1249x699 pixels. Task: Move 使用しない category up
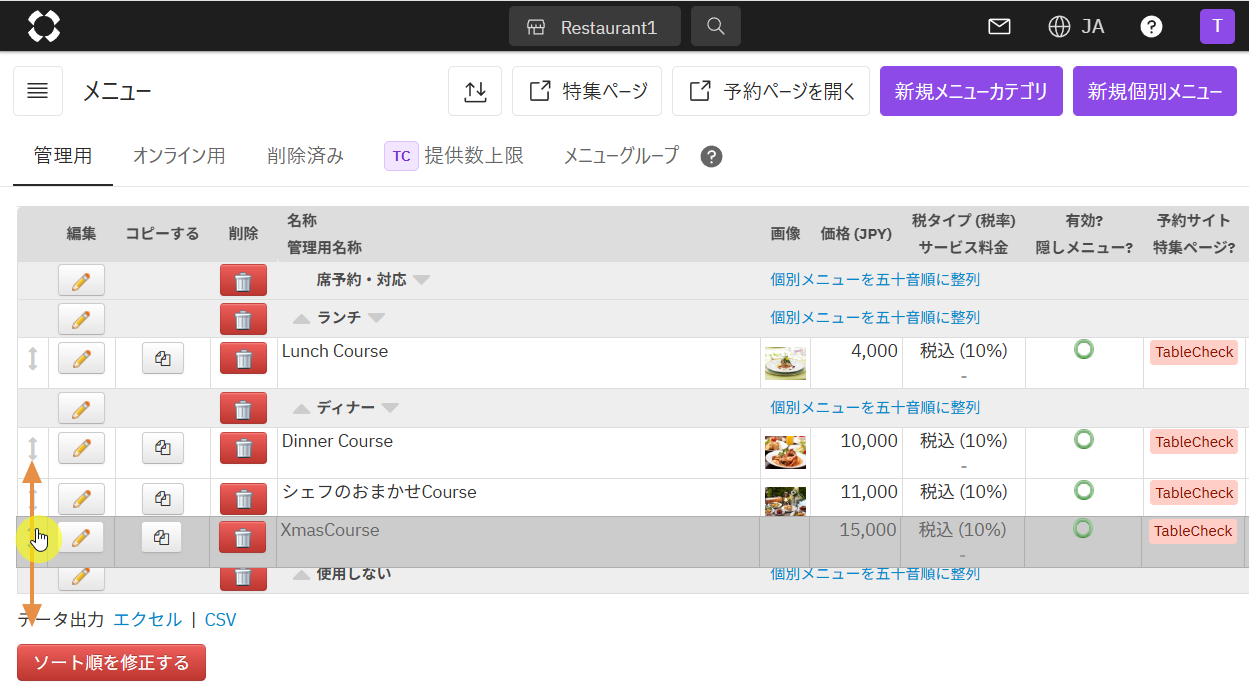(301, 574)
